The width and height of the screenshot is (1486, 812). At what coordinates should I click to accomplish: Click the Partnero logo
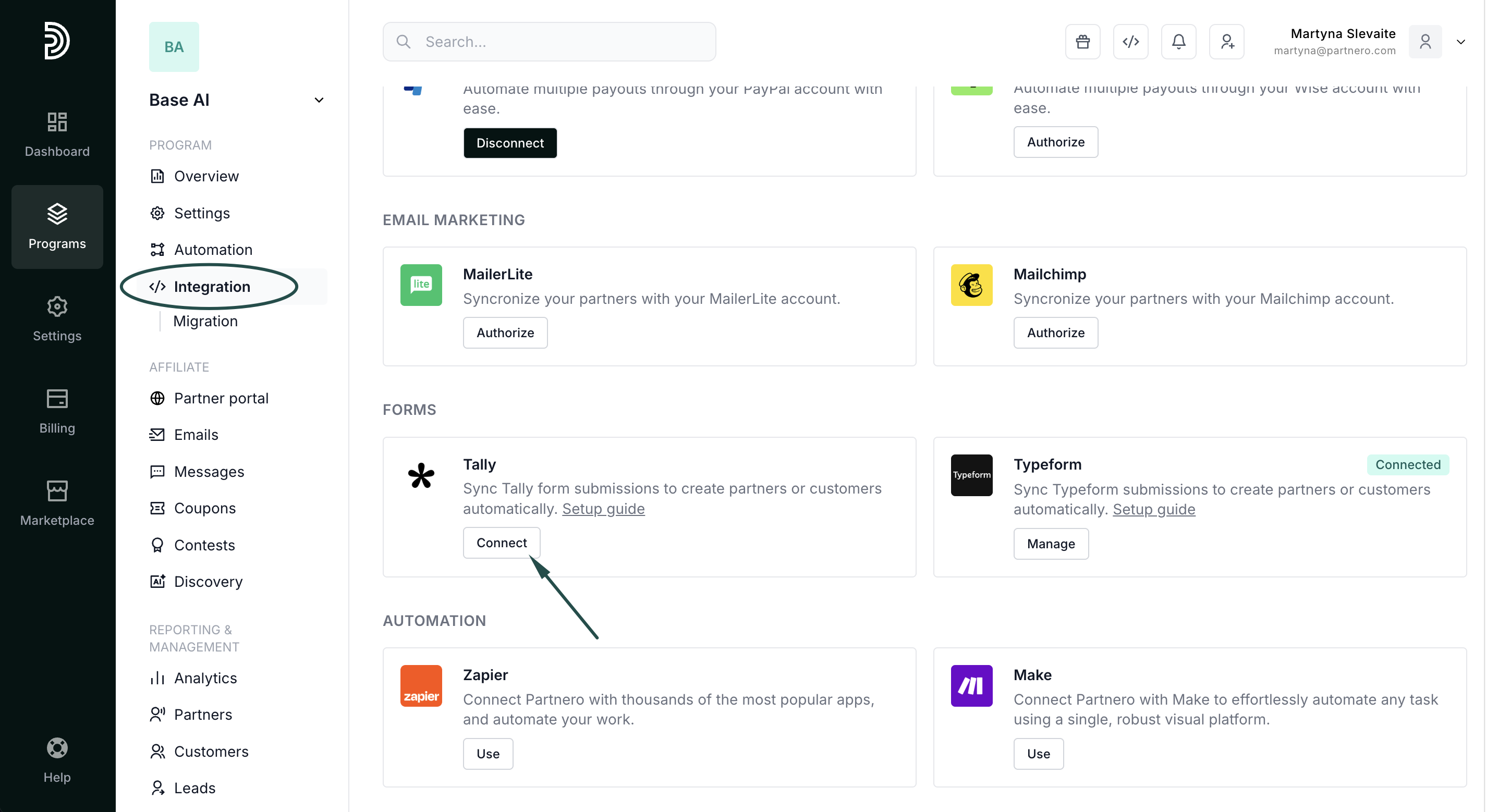point(56,40)
